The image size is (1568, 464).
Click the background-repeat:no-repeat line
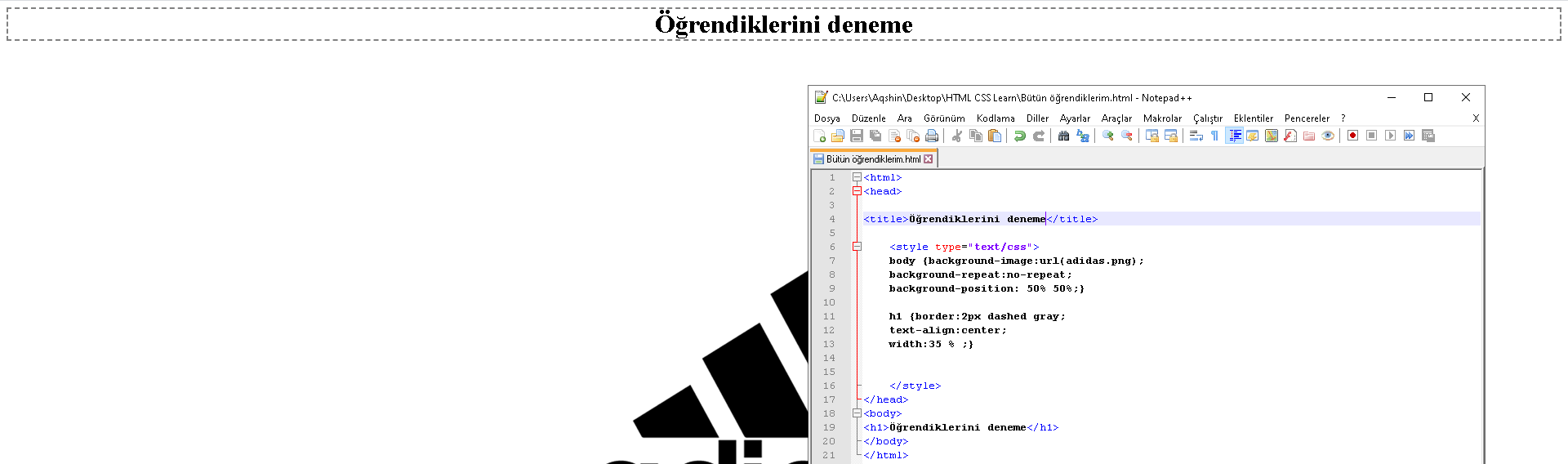(x=981, y=274)
